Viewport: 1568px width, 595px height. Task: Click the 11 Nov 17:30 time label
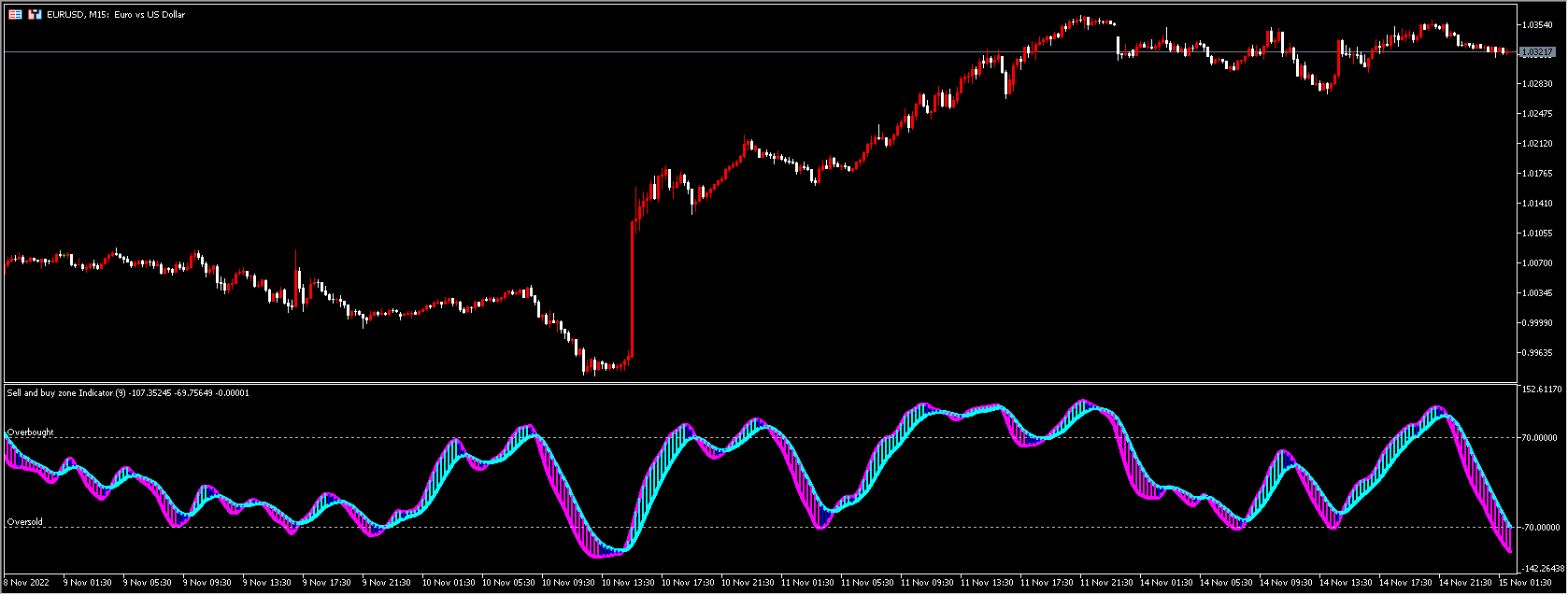pos(1047,583)
